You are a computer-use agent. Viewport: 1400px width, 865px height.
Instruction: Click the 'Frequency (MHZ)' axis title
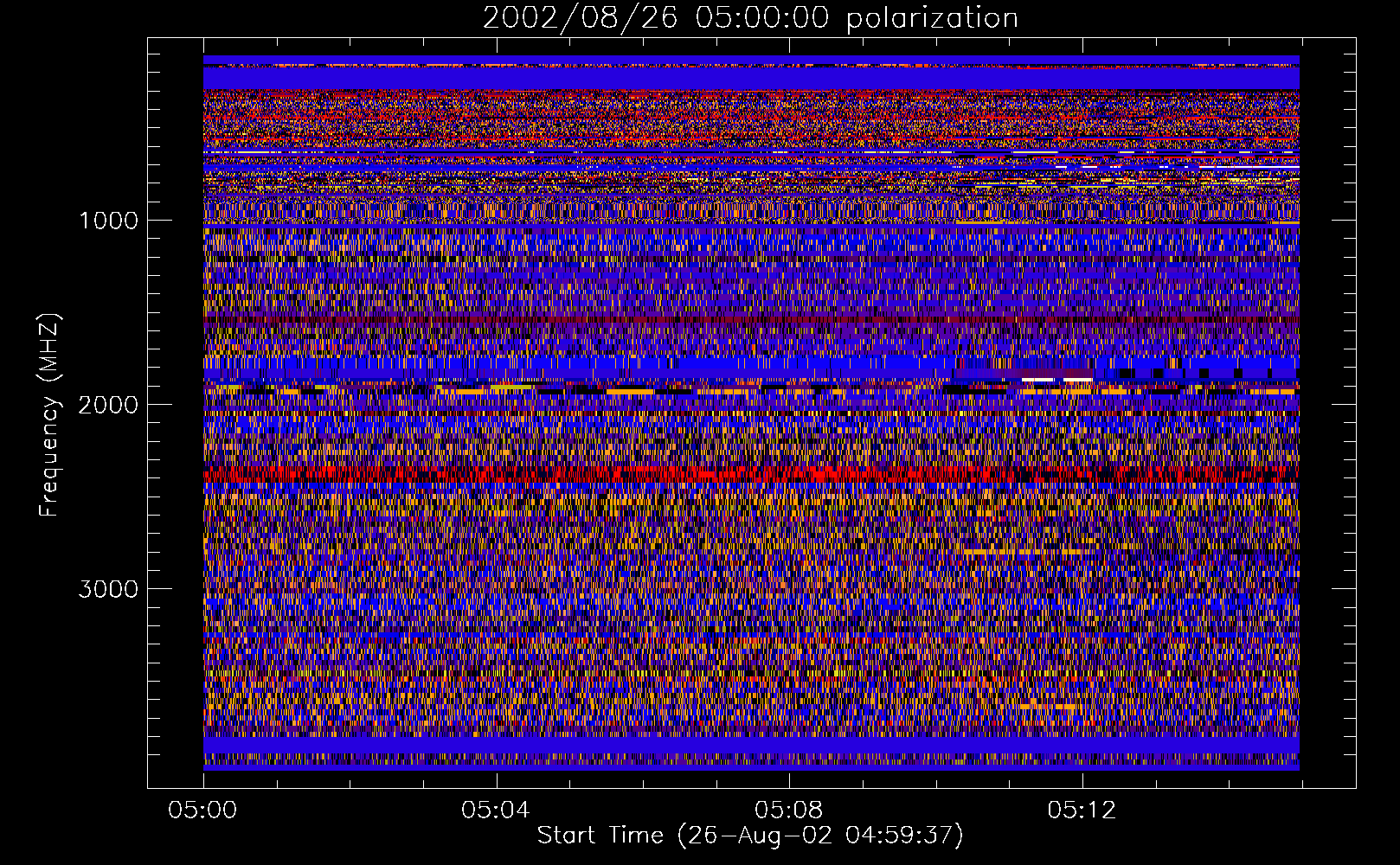coord(48,415)
